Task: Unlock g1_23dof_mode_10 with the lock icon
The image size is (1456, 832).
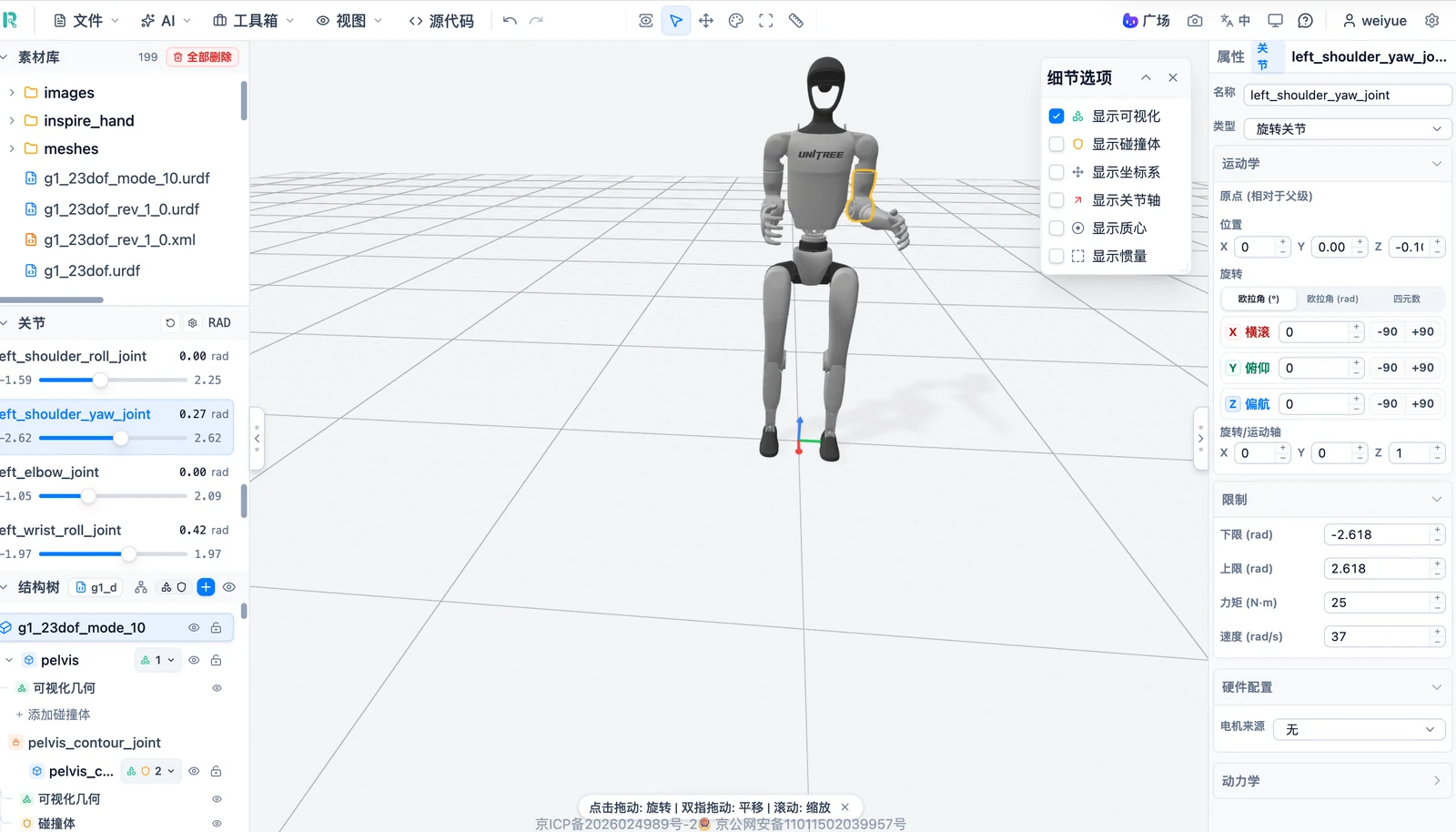Action: tap(216, 627)
